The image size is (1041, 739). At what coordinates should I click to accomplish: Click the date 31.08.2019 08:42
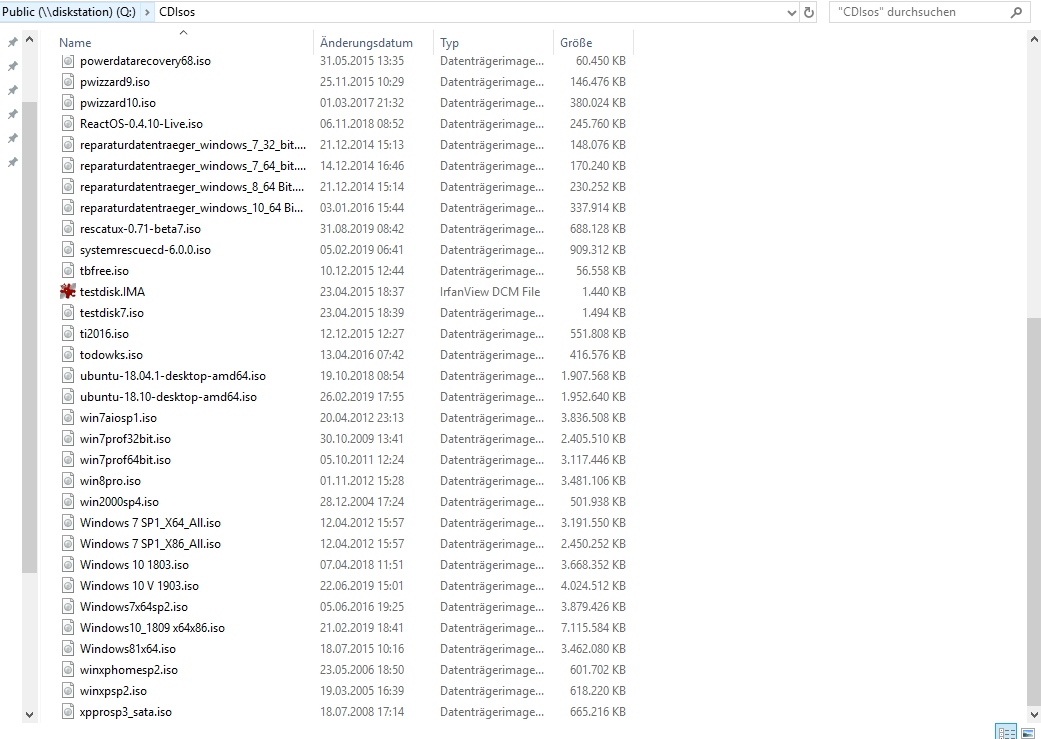tap(362, 228)
